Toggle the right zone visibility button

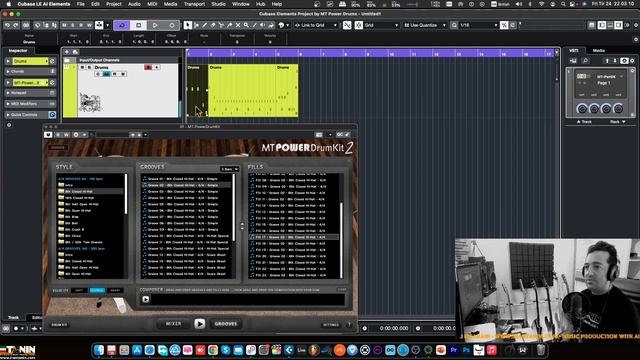(x=619, y=25)
